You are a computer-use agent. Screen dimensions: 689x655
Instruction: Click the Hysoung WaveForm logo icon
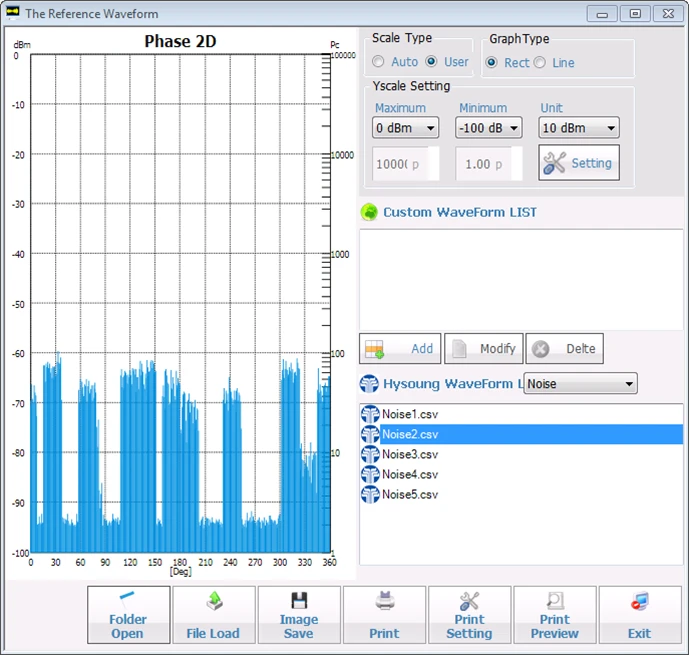[x=369, y=384]
